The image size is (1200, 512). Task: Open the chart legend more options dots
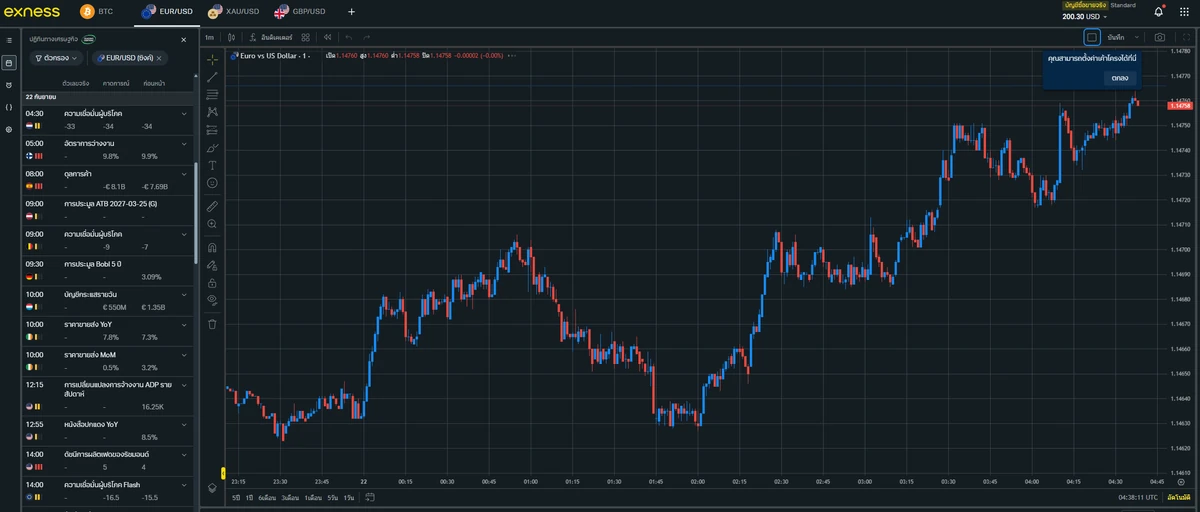pyautogui.click(x=512, y=56)
